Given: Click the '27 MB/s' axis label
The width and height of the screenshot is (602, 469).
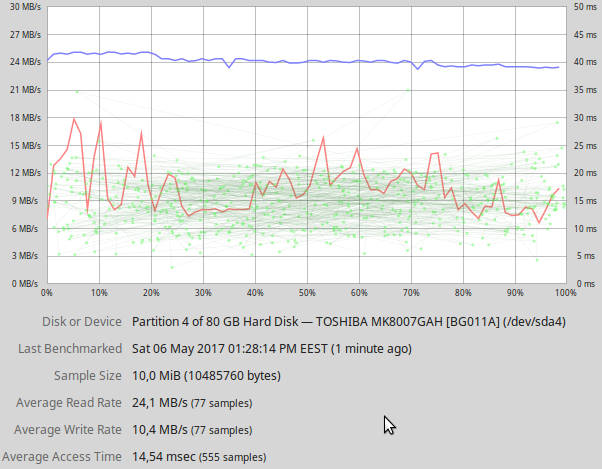Looking at the screenshot, I should click(25, 35).
